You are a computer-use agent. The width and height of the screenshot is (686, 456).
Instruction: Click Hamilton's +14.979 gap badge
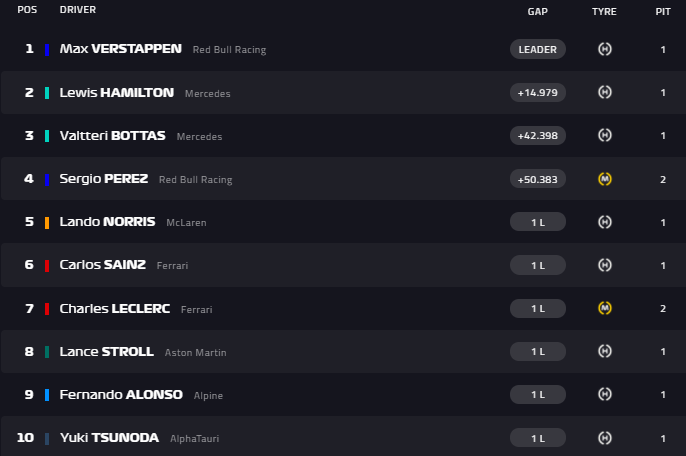538,92
